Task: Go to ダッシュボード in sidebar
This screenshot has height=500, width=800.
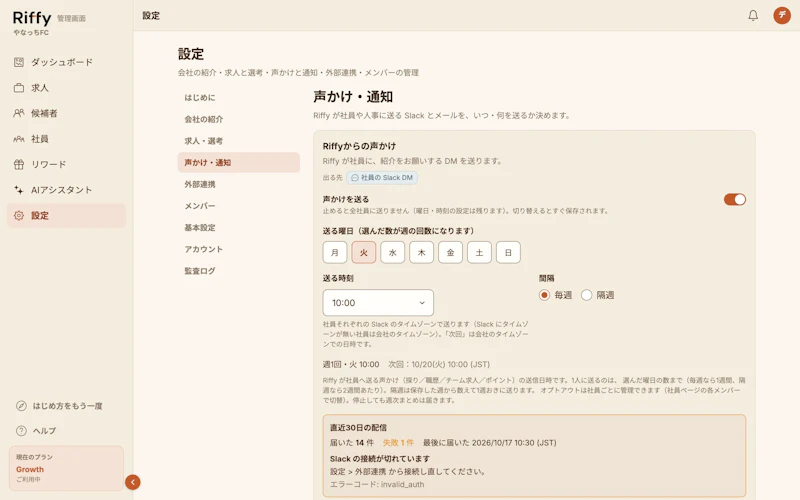Action: [62, 62]
